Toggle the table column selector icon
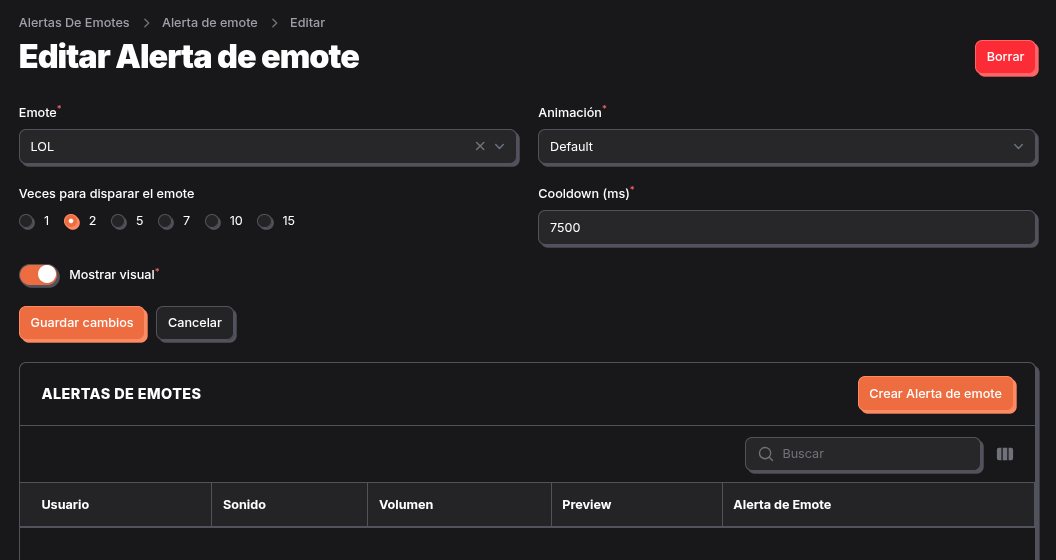The width and height of the screenshot is (1056, 560). pyautogui.click(x=1005, y=454)
